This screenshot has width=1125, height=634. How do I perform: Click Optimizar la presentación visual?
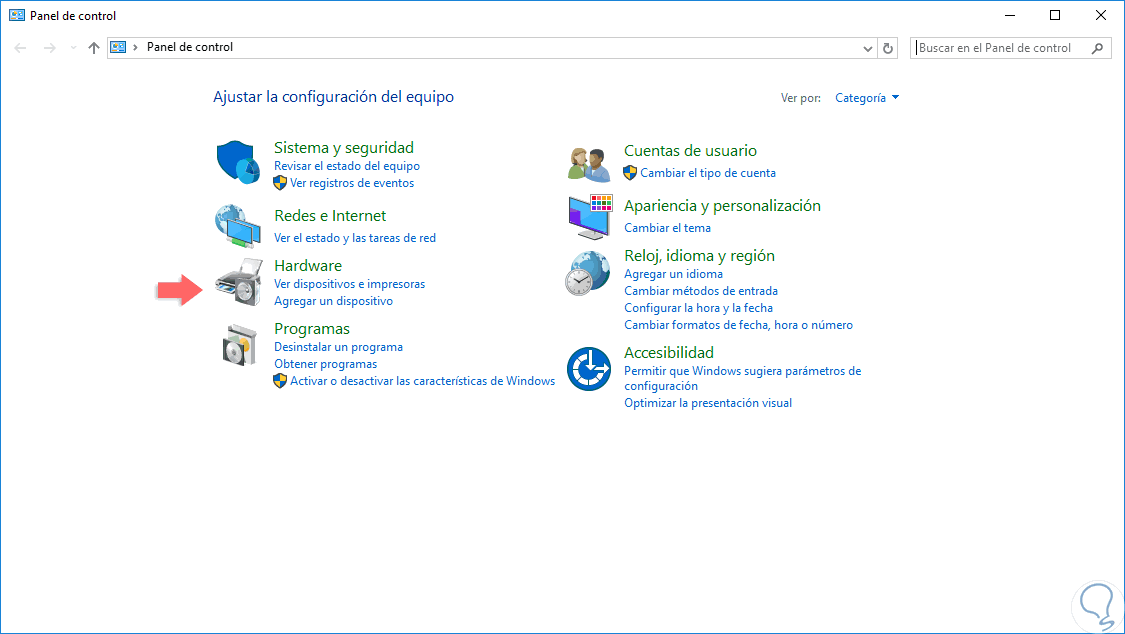(707, 403)
